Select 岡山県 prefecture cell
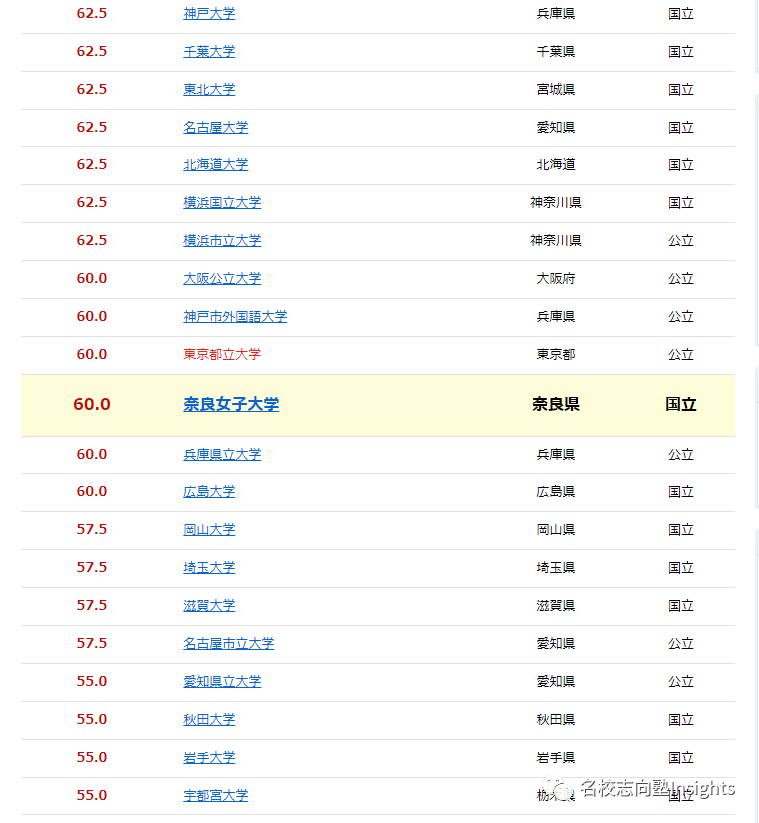The width and height of the screenshot is (759, 823). [556, 530]
